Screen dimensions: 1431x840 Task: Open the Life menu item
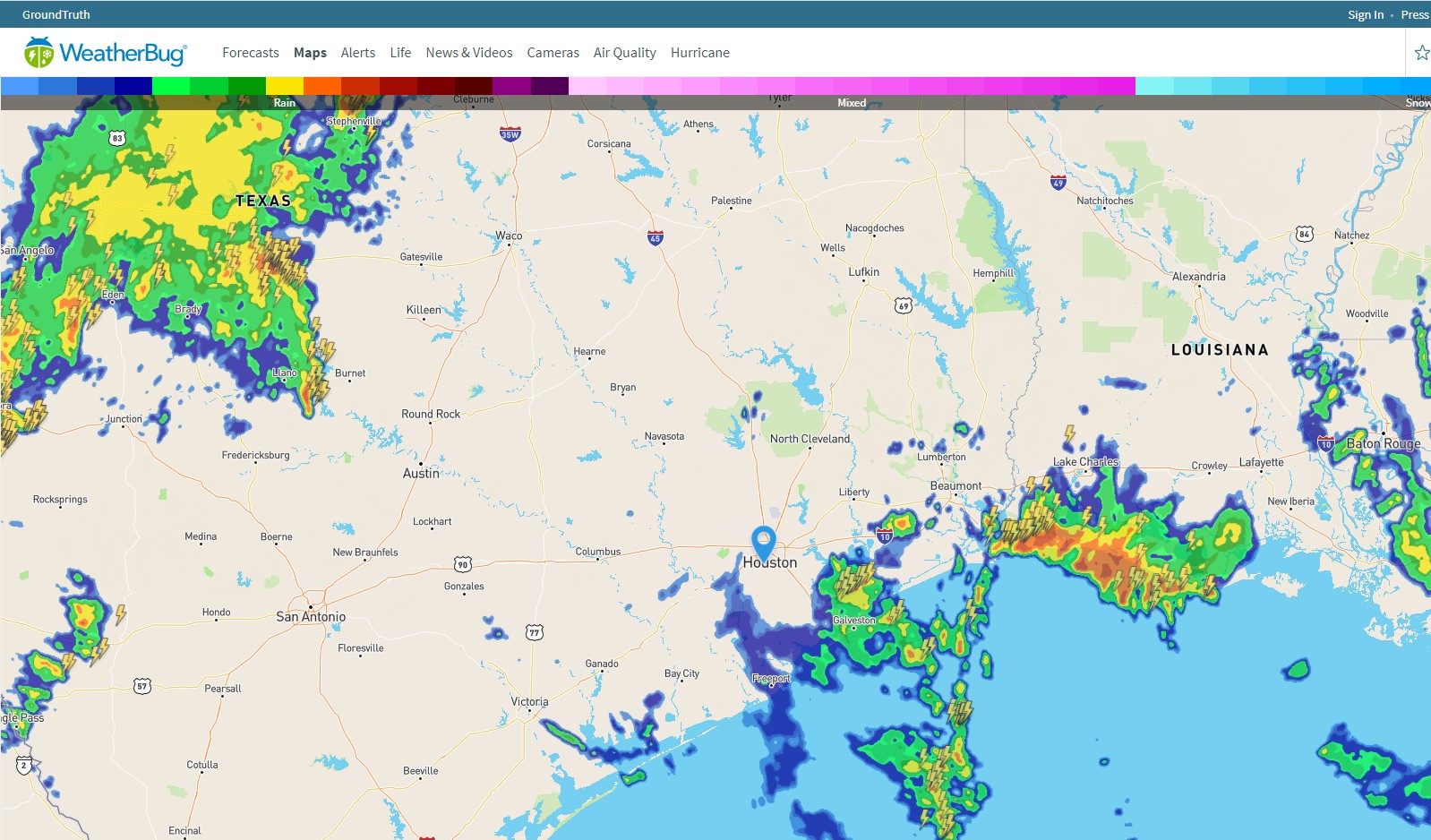(400, 53)
